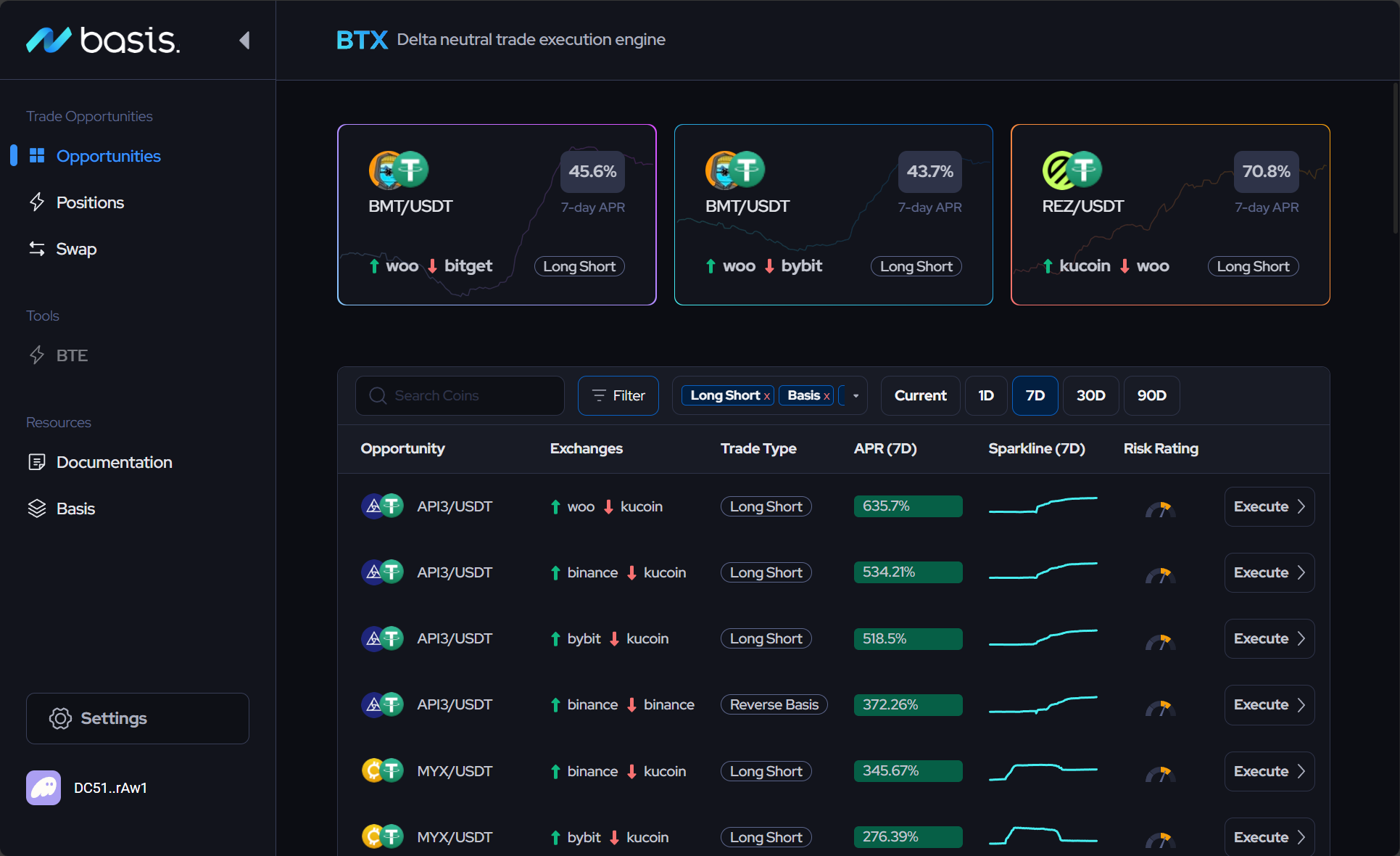This screenshot has height=856, width=1400.
Task: Click the page vertical scrollbar
Action: coord(1395,160)
